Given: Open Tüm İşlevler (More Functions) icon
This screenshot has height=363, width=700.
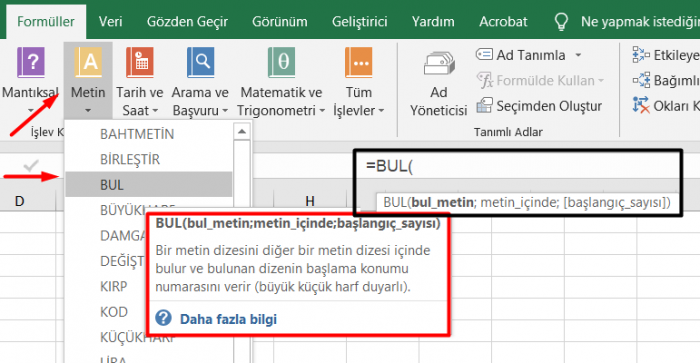Looking at the screenshot, I should pos(358,63).
